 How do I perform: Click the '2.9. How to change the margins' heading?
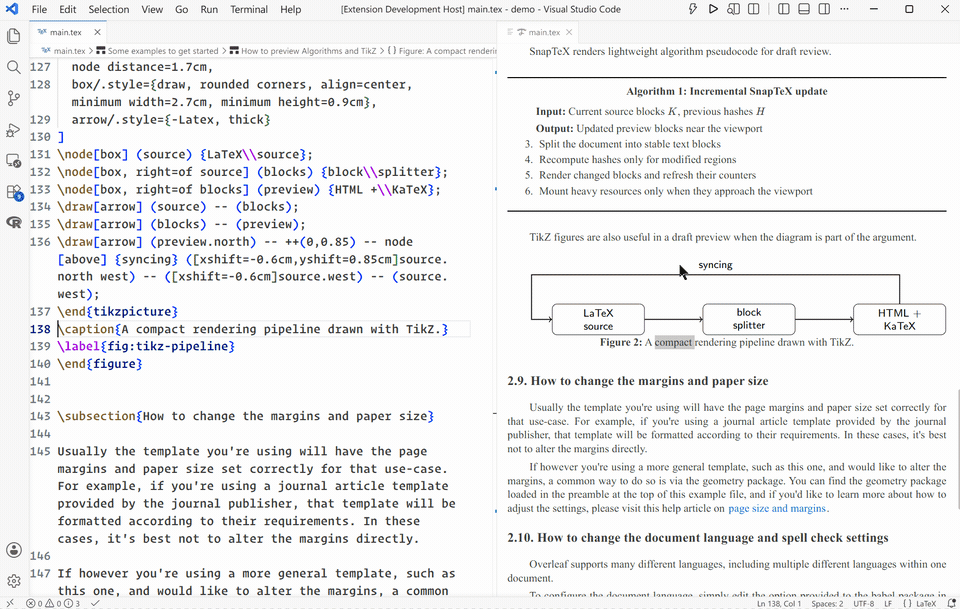(637, 381)
